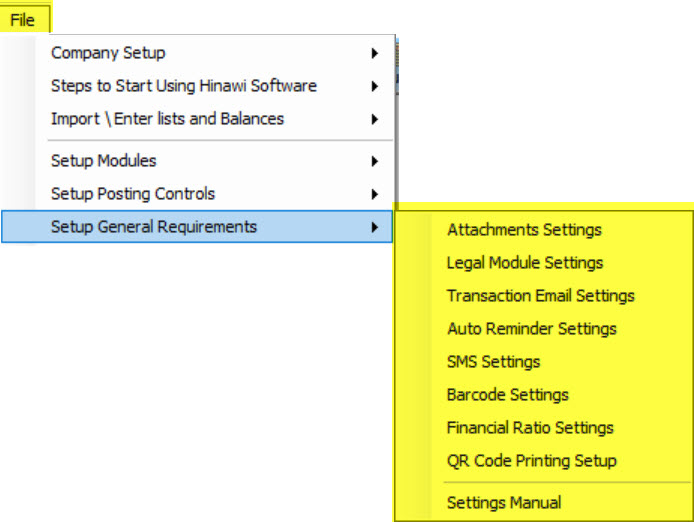Expand arrow beside Setup Posting Controls
This screenshot has height=522, width=694.
coord(375,194)
